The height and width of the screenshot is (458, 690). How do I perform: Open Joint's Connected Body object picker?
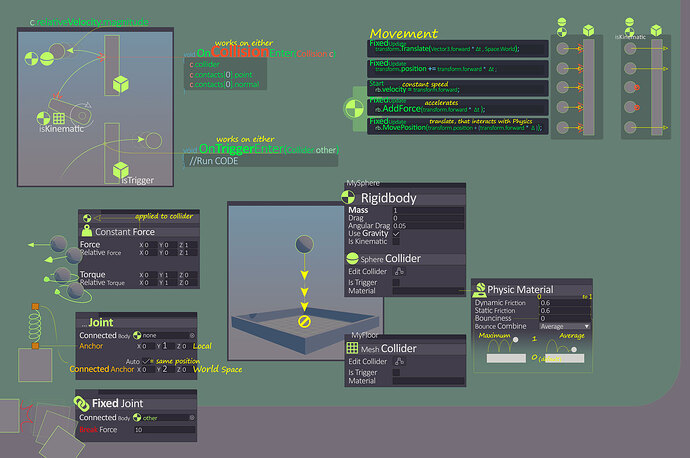coord(192,335)
